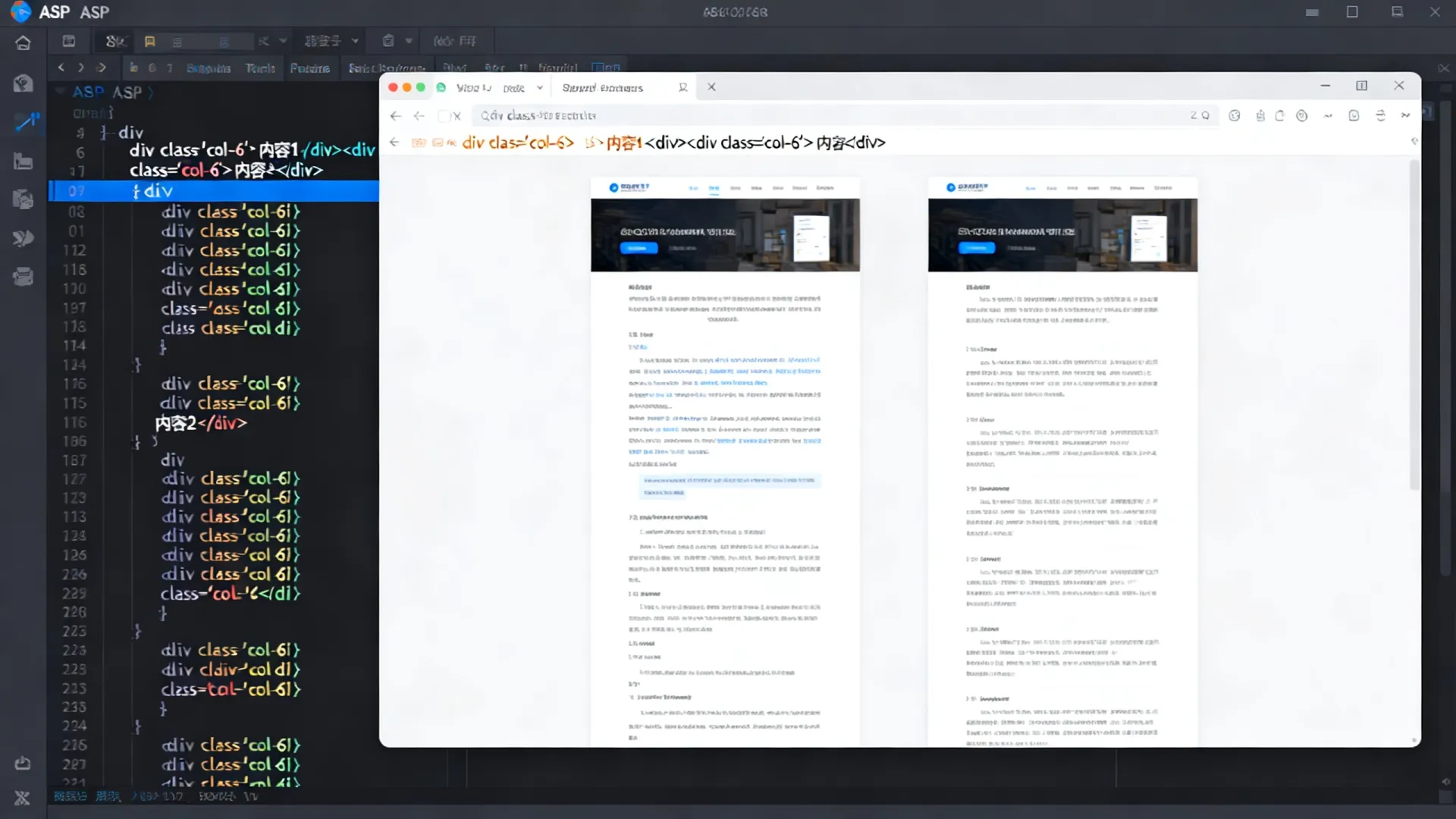The width and height of the screenshot is (1456, 819).
Task: Click the first status bar item at bottom left
Action: coord(71,796)
